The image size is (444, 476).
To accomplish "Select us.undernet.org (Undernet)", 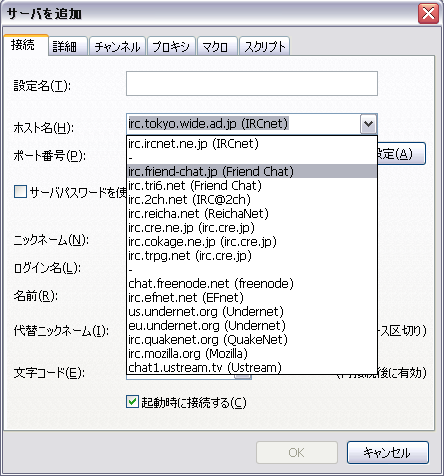I will tap(252, 311).
